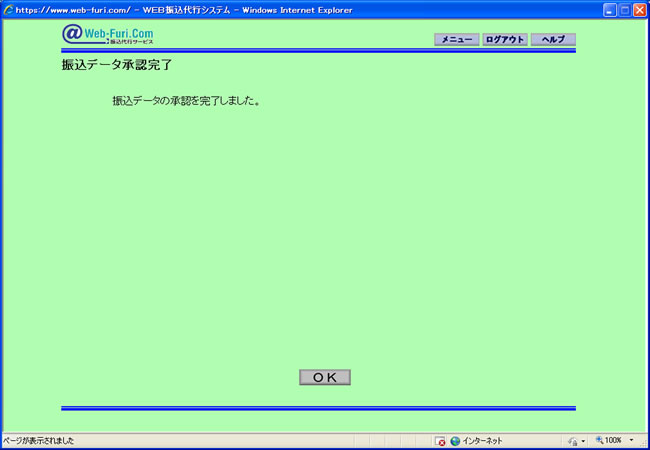
Task: Click the Web-Furi.Com logo
Action: coord(107,34)
